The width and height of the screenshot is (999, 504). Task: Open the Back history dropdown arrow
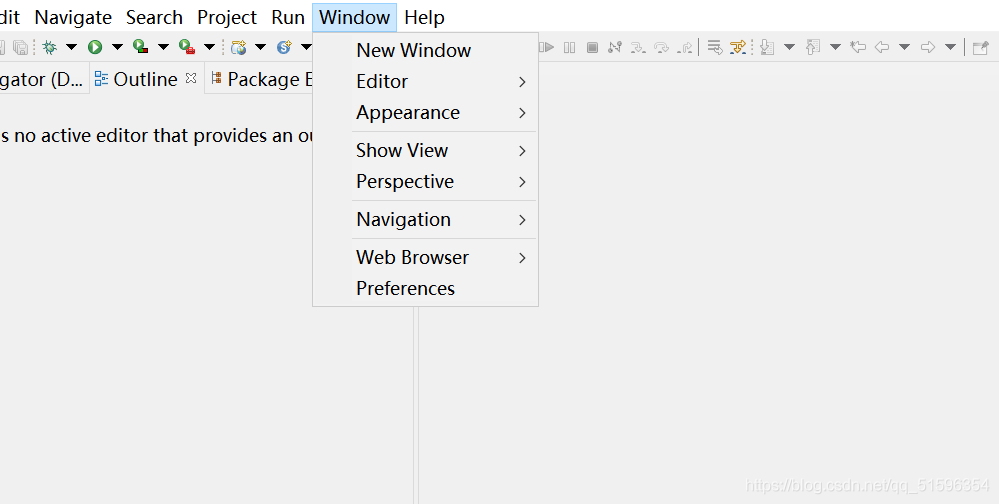click(904, 47)
